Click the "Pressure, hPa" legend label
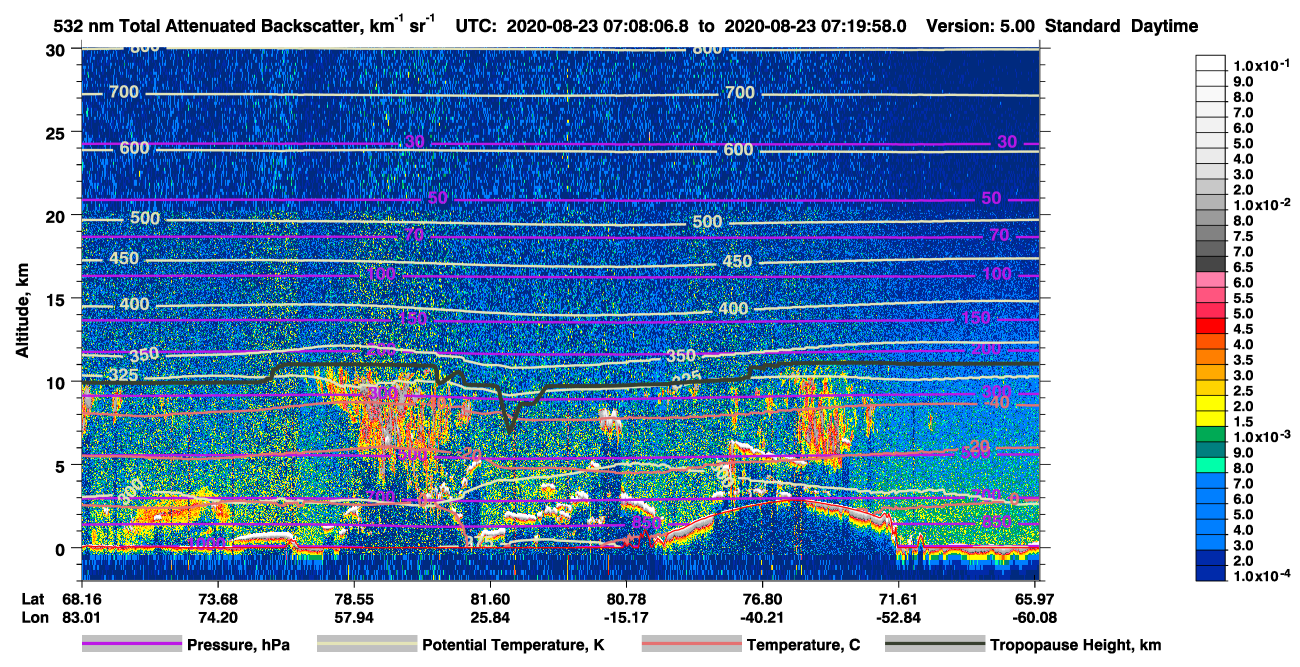The height and width of the screenshot is (667, 1300). point(238,645)
